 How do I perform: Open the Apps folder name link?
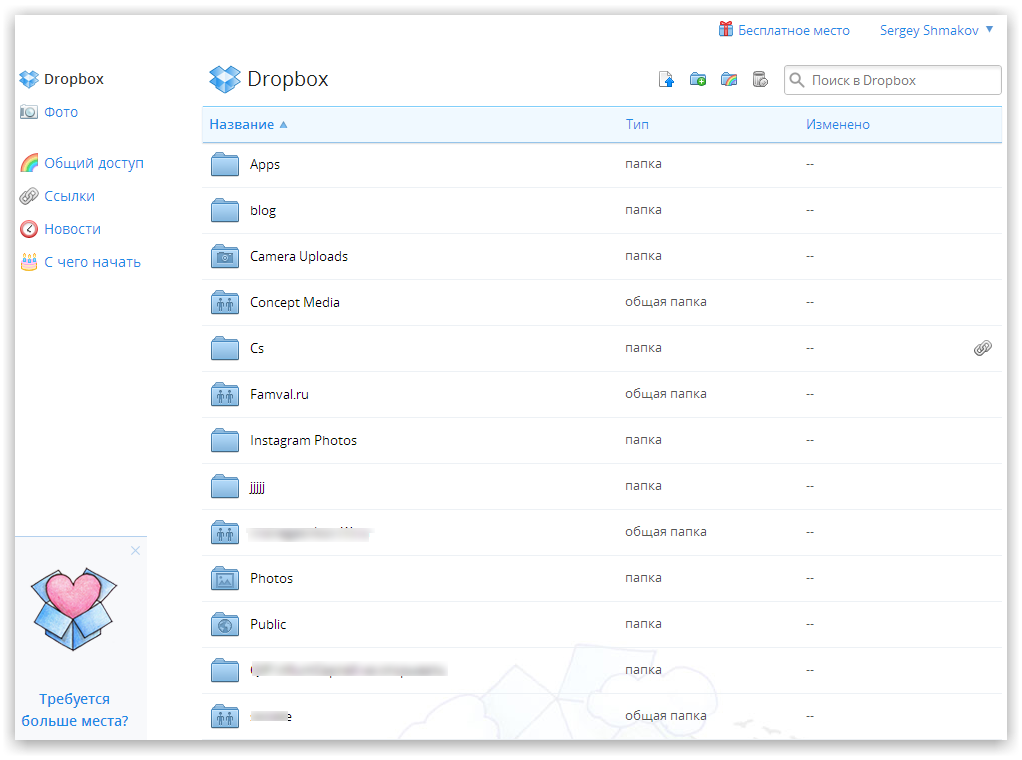click(265, 164)
